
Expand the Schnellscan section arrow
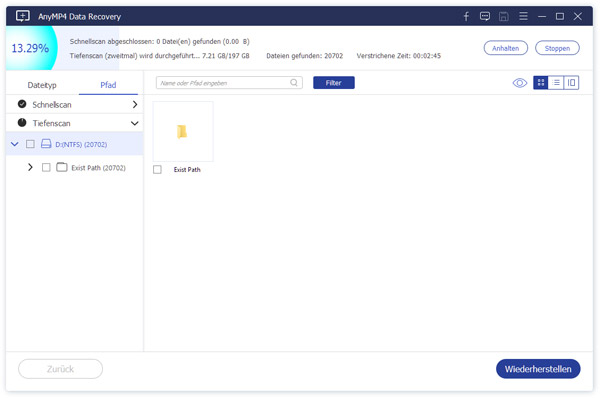pyautogui.click(x=135, y=104)
